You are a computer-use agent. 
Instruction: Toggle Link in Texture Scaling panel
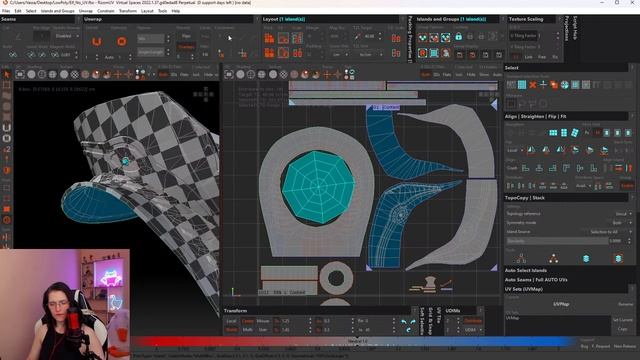(x=528, y=57)
